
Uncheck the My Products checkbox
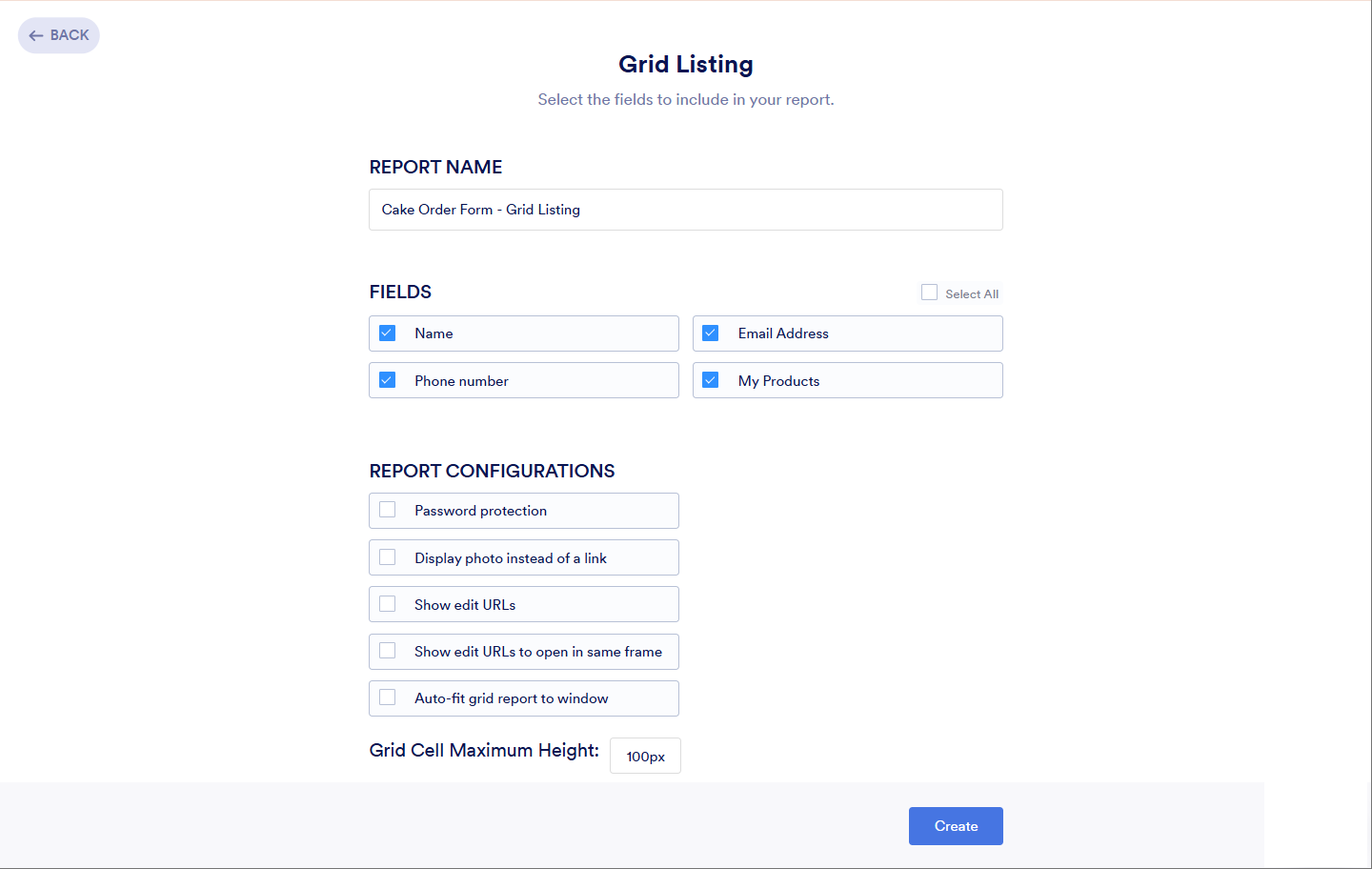pyautogui.click(x=710, y=379)
